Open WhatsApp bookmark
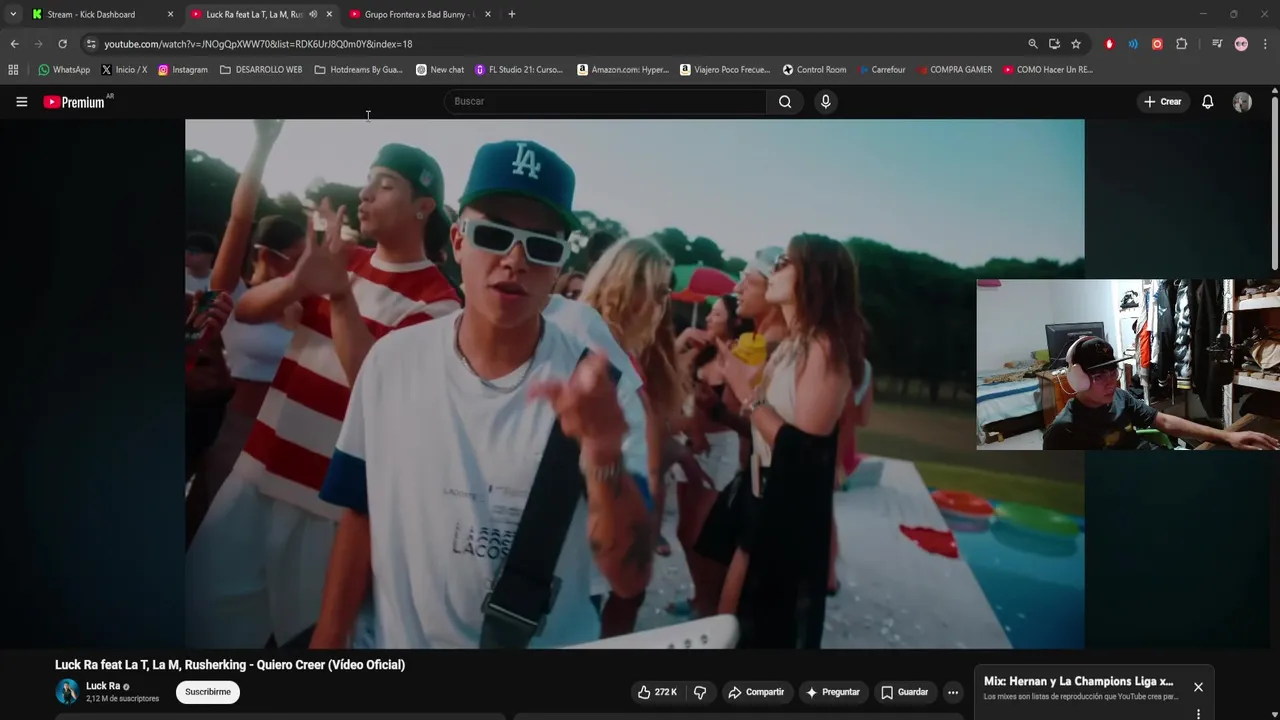 [64, 70]
